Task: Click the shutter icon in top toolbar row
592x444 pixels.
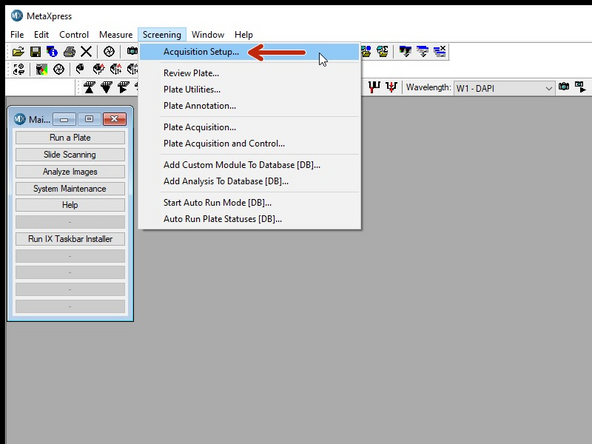Action: coord(109,51)
